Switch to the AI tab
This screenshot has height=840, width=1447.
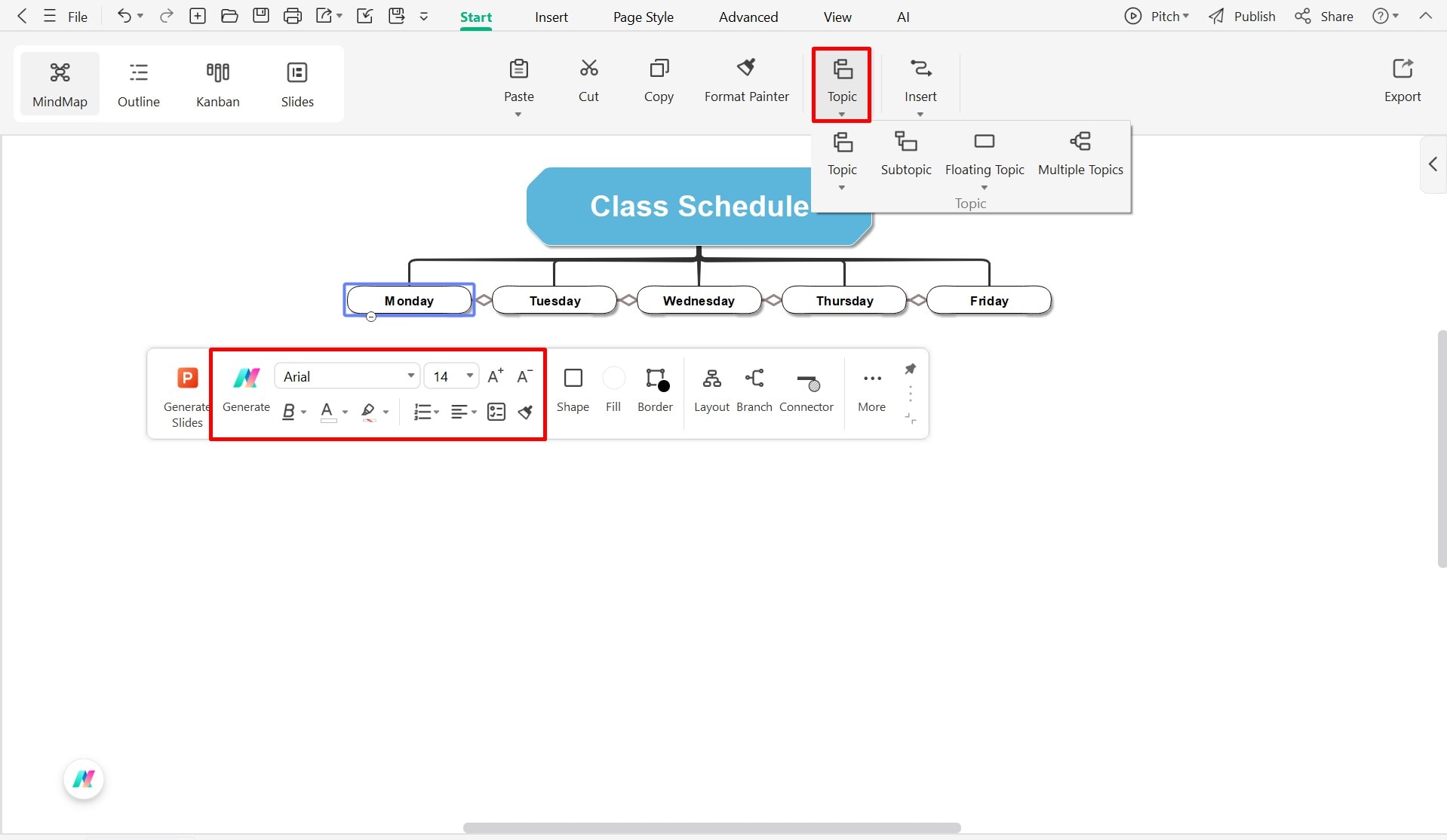(x=903, y=17)
